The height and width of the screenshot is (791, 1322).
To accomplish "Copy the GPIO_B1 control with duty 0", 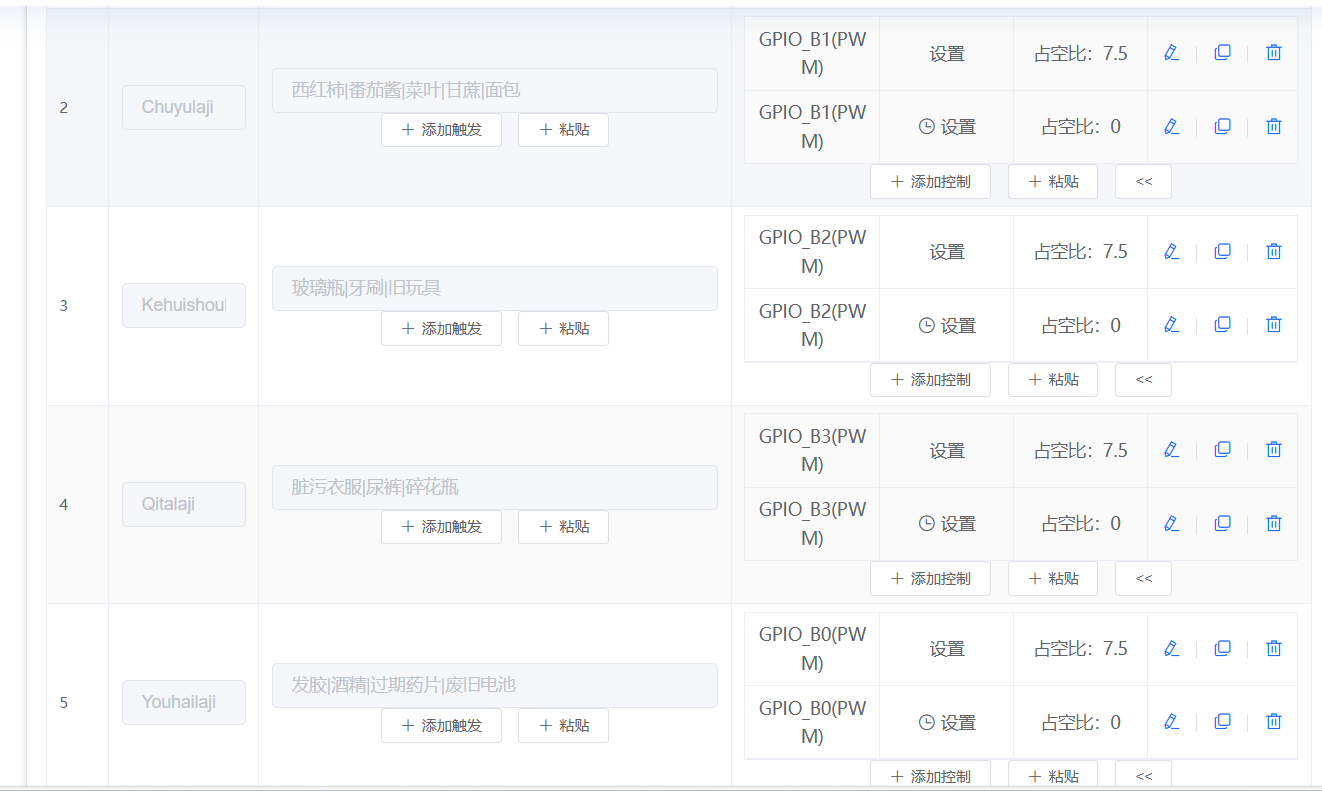I will click(1222, 126).
